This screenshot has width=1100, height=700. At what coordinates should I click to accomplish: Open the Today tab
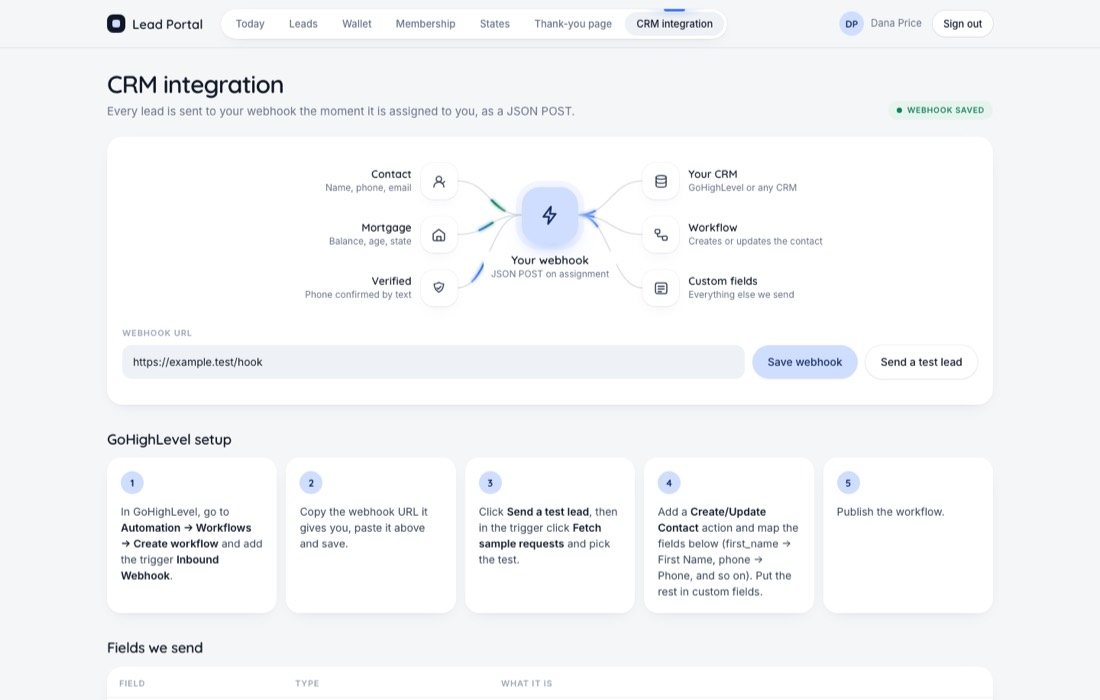pyautogui.click(x=250, y=24)
